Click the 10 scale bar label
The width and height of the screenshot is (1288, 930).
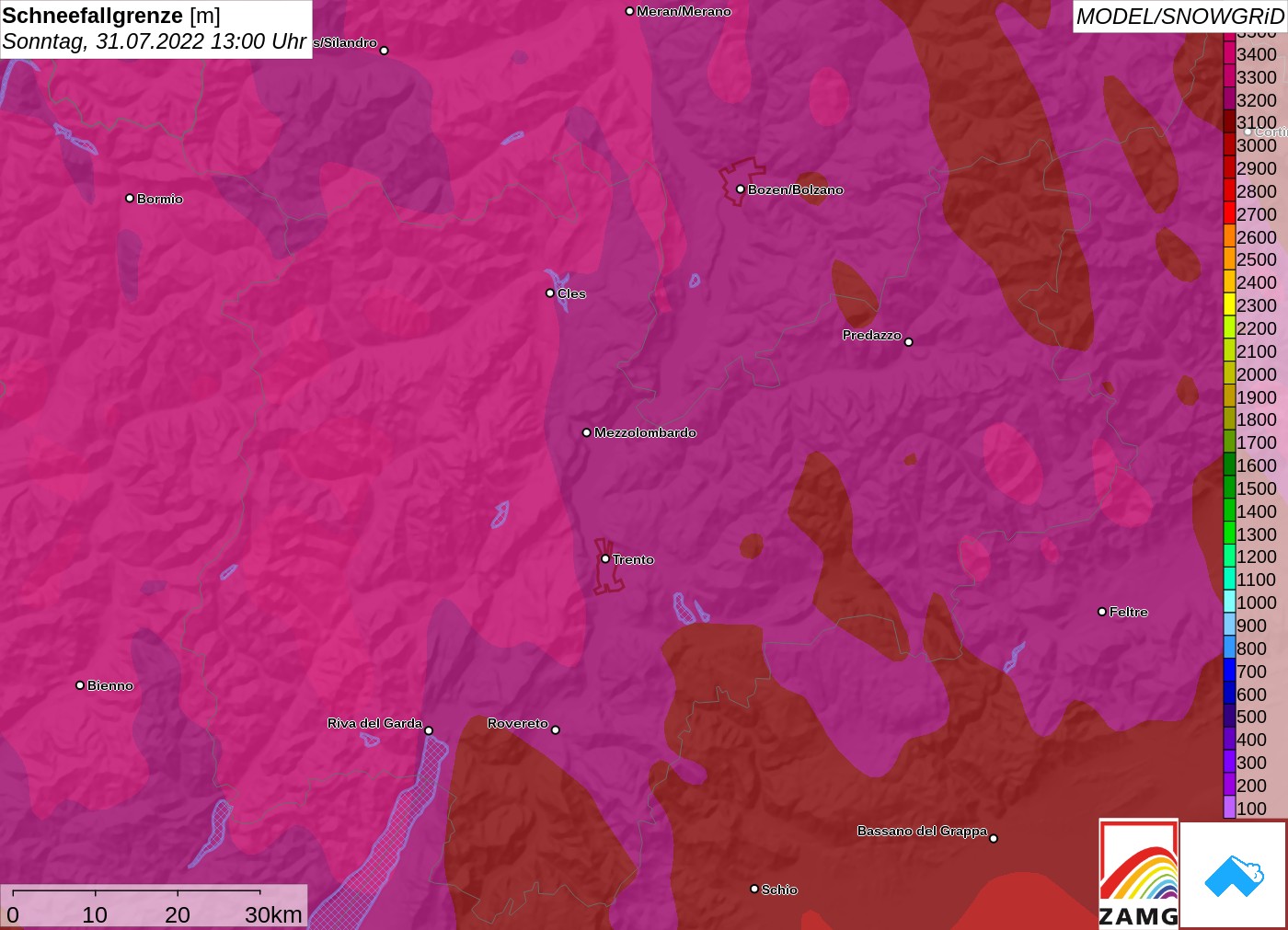pyautogui.click(x=95, y=914)
